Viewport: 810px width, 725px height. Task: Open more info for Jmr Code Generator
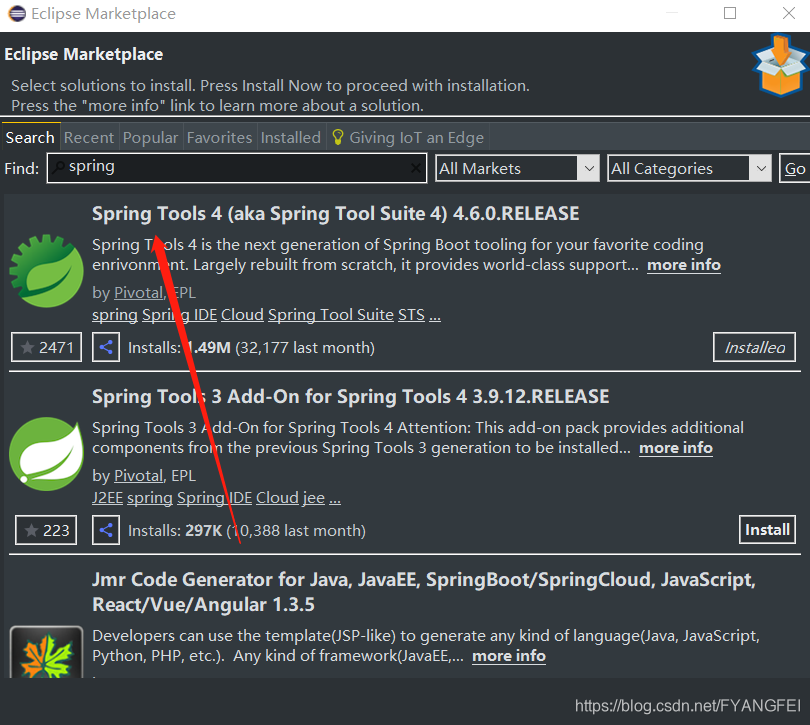coord(509,656)
